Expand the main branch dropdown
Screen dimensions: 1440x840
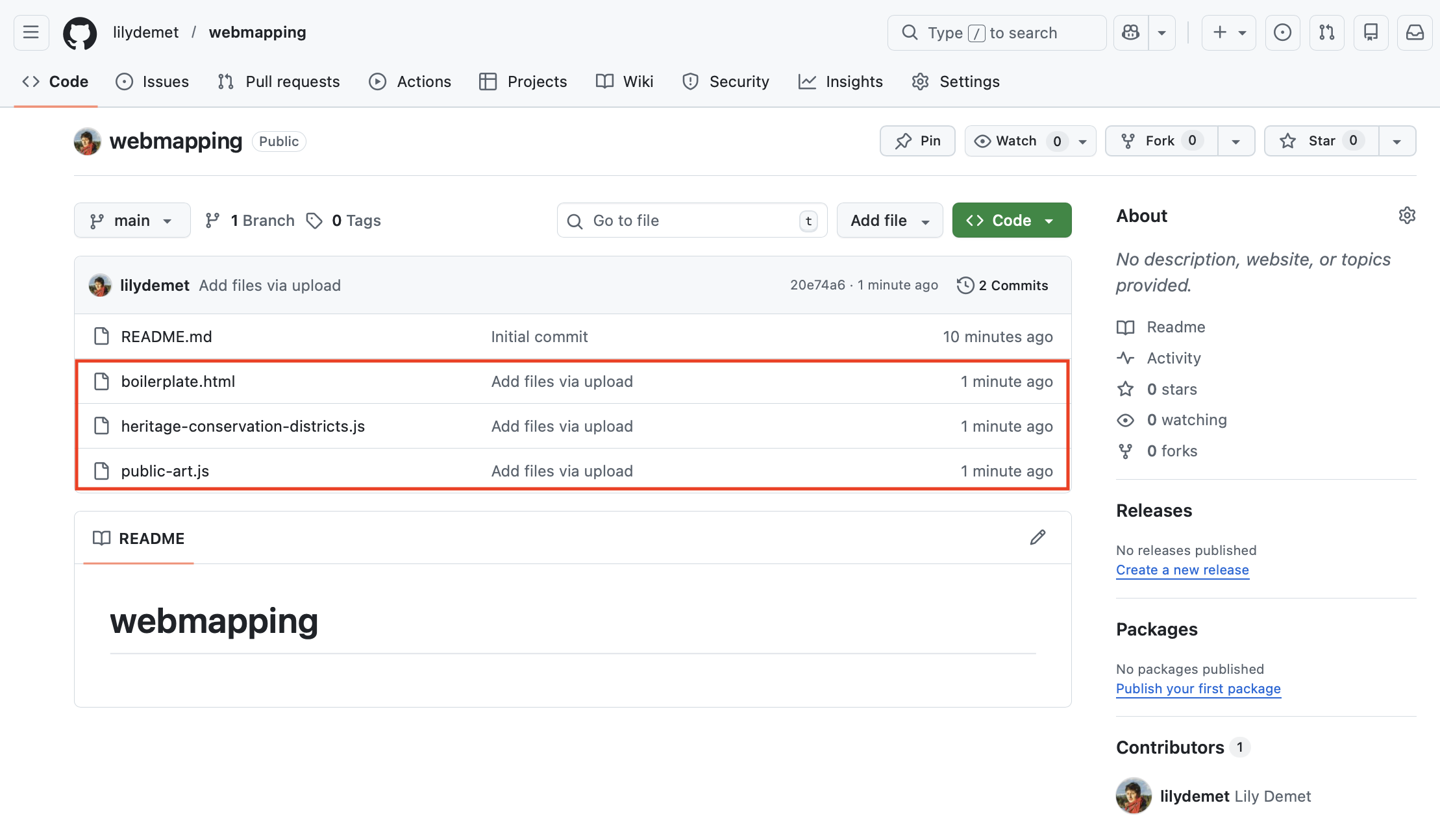[132, 221]
